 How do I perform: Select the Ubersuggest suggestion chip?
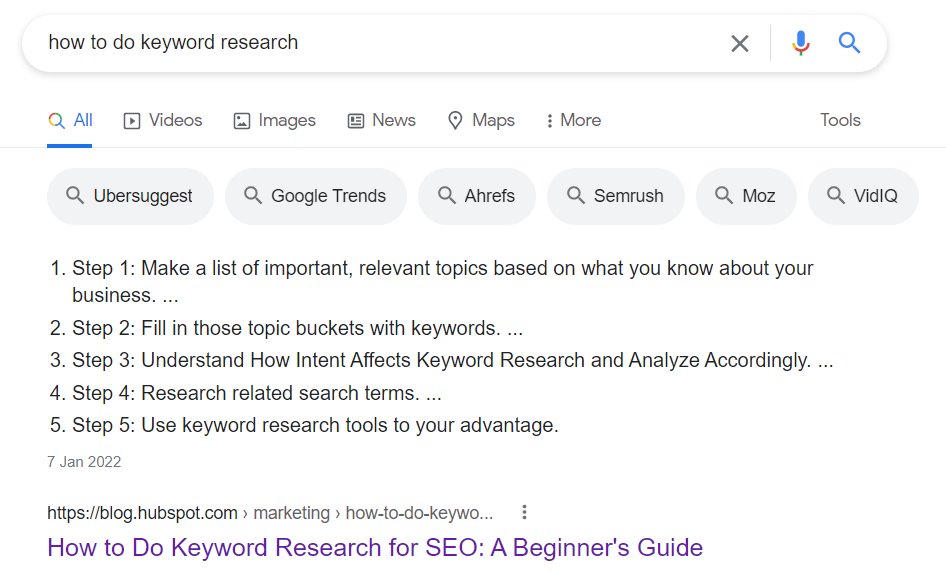click(130, 196)
